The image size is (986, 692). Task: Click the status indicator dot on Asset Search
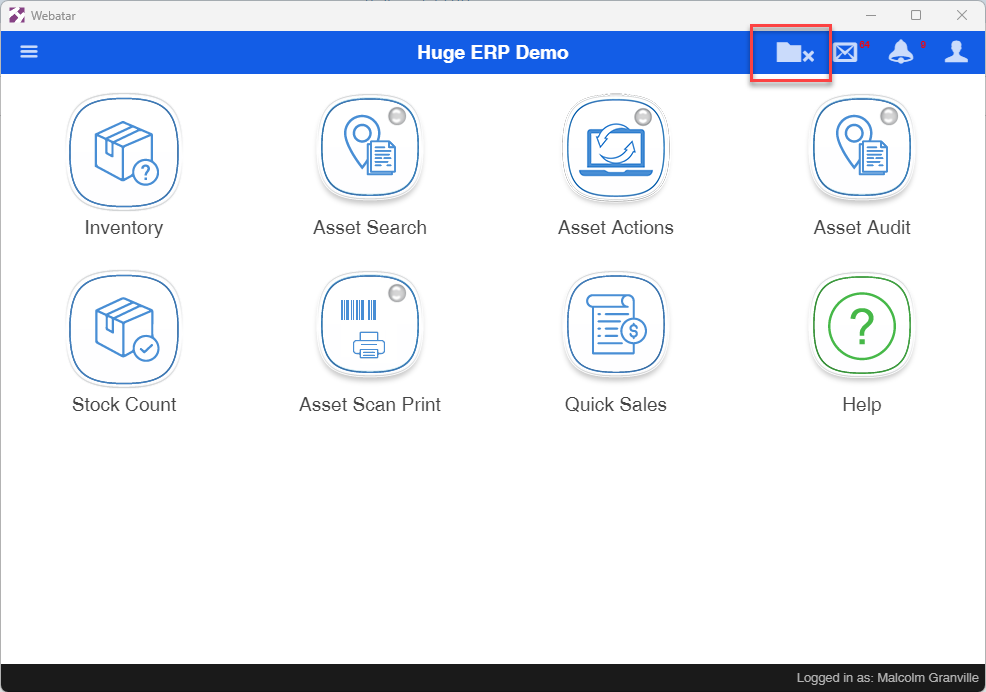coord(397,116)
